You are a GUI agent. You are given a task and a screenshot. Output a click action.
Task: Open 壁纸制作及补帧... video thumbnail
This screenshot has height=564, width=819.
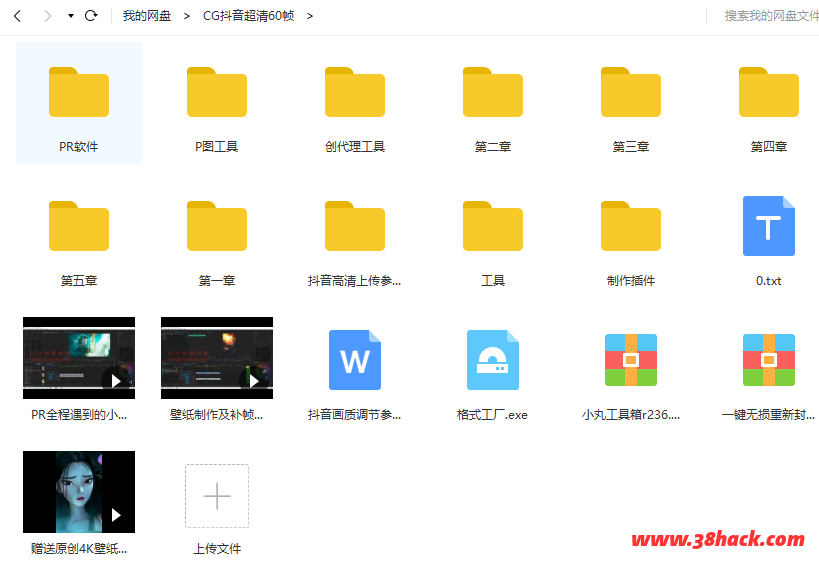pos(217,358)
